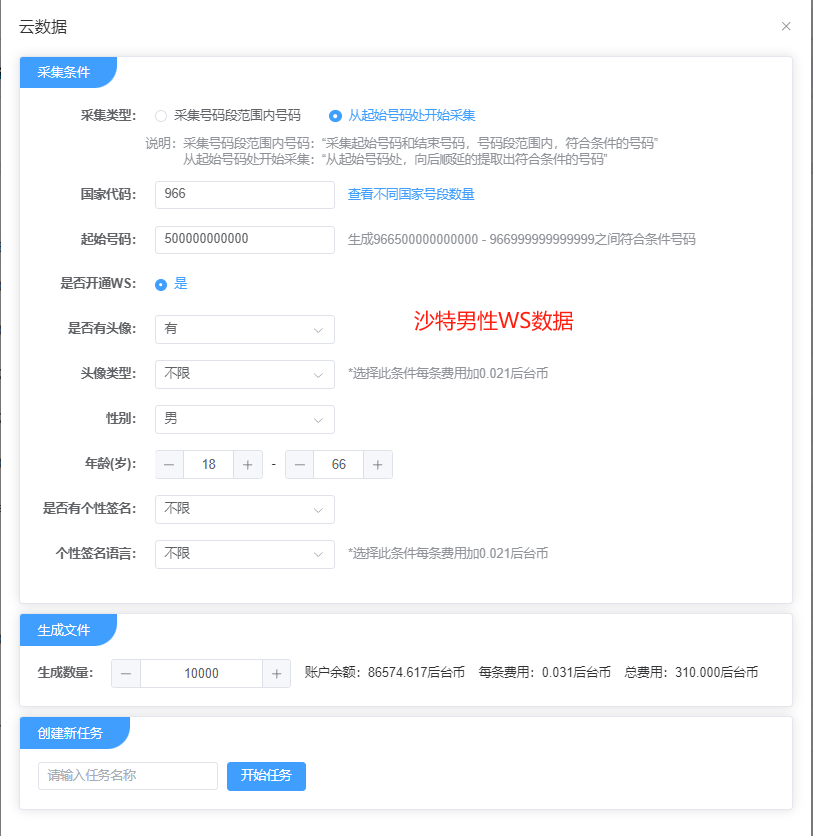
Task: Open the 性别 dropdown
Action: (245, 419)
